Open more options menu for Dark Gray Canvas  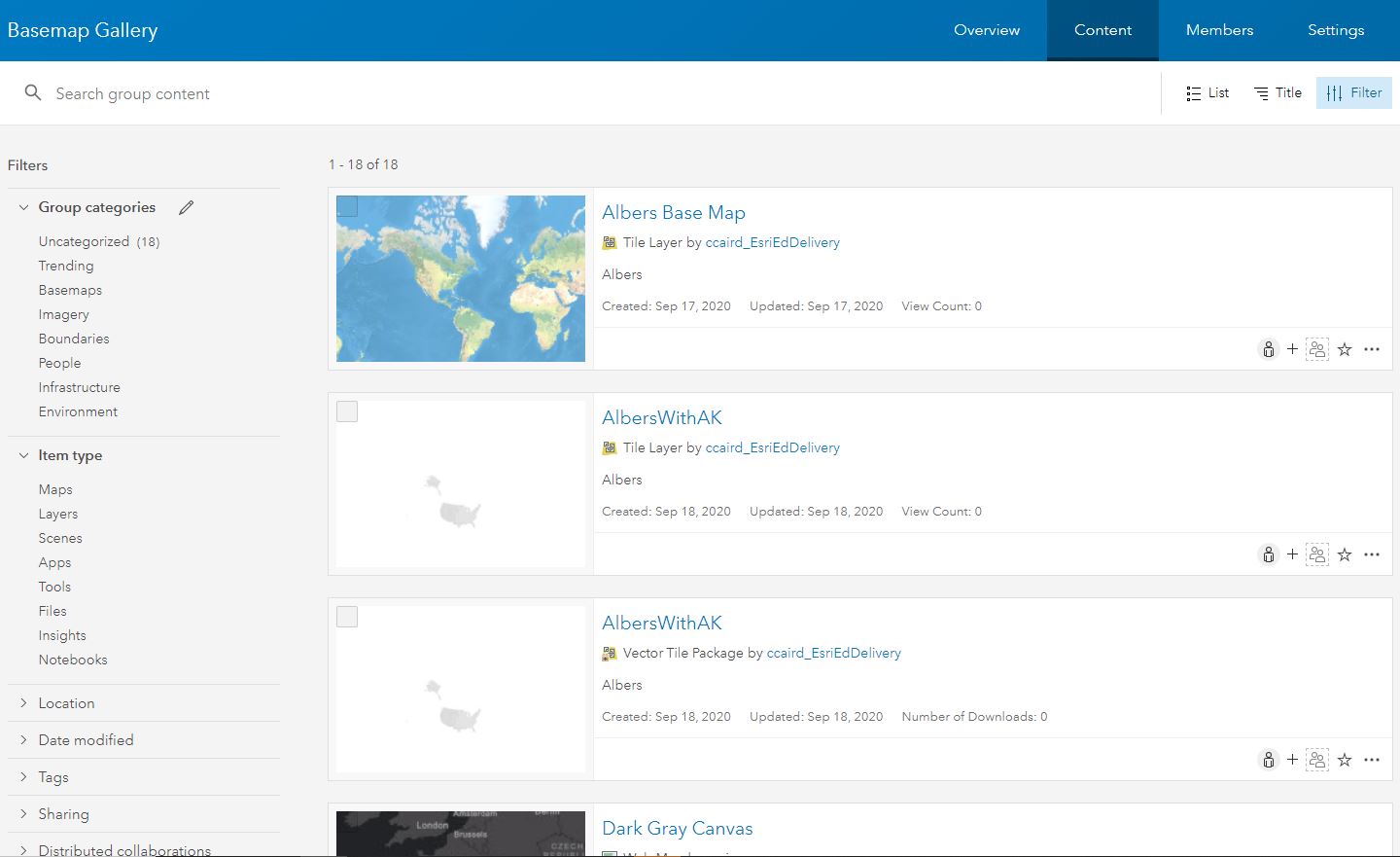(x=1372, y=852)
